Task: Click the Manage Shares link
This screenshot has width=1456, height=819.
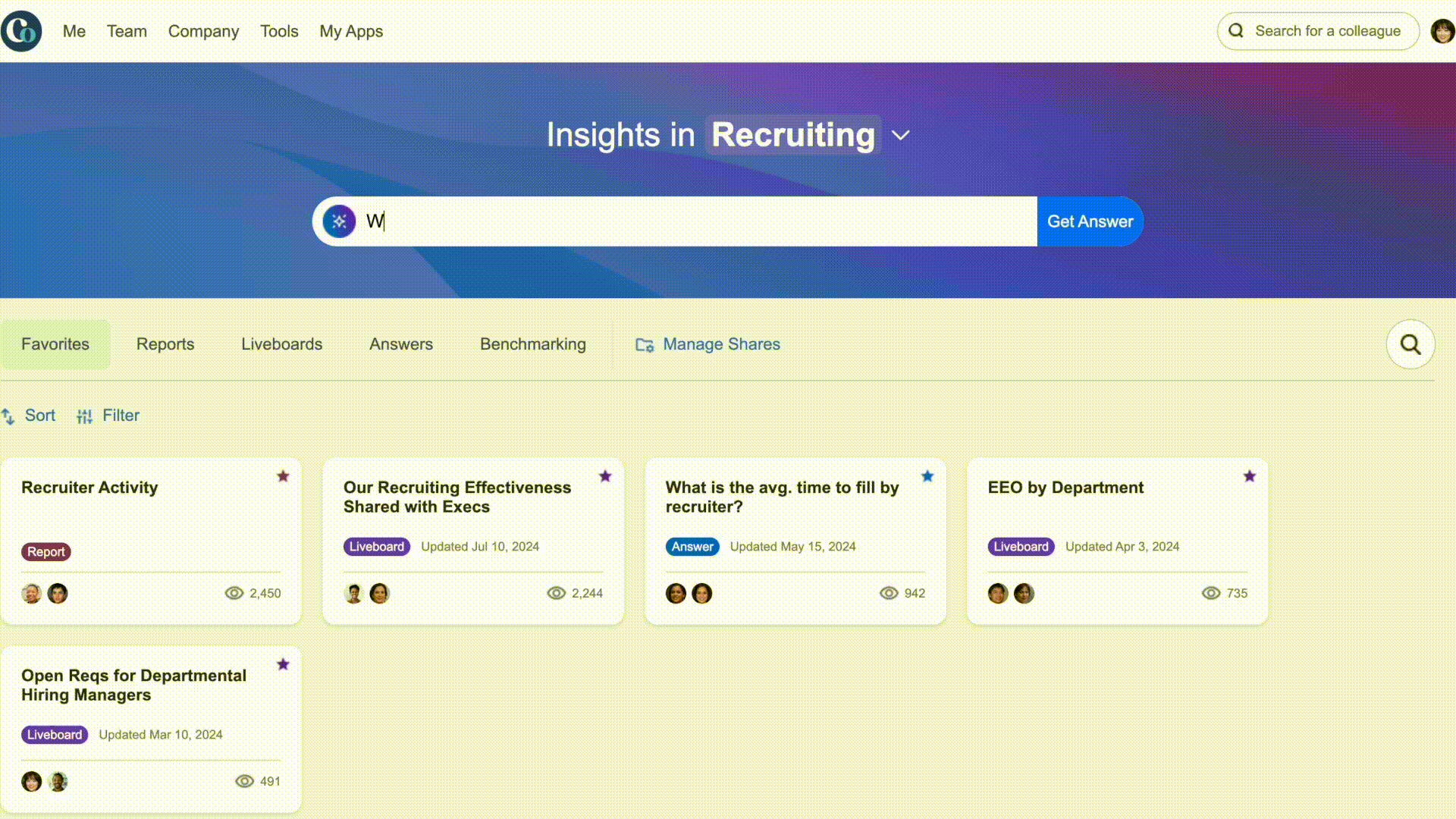Action: click(x=707, y=344)
